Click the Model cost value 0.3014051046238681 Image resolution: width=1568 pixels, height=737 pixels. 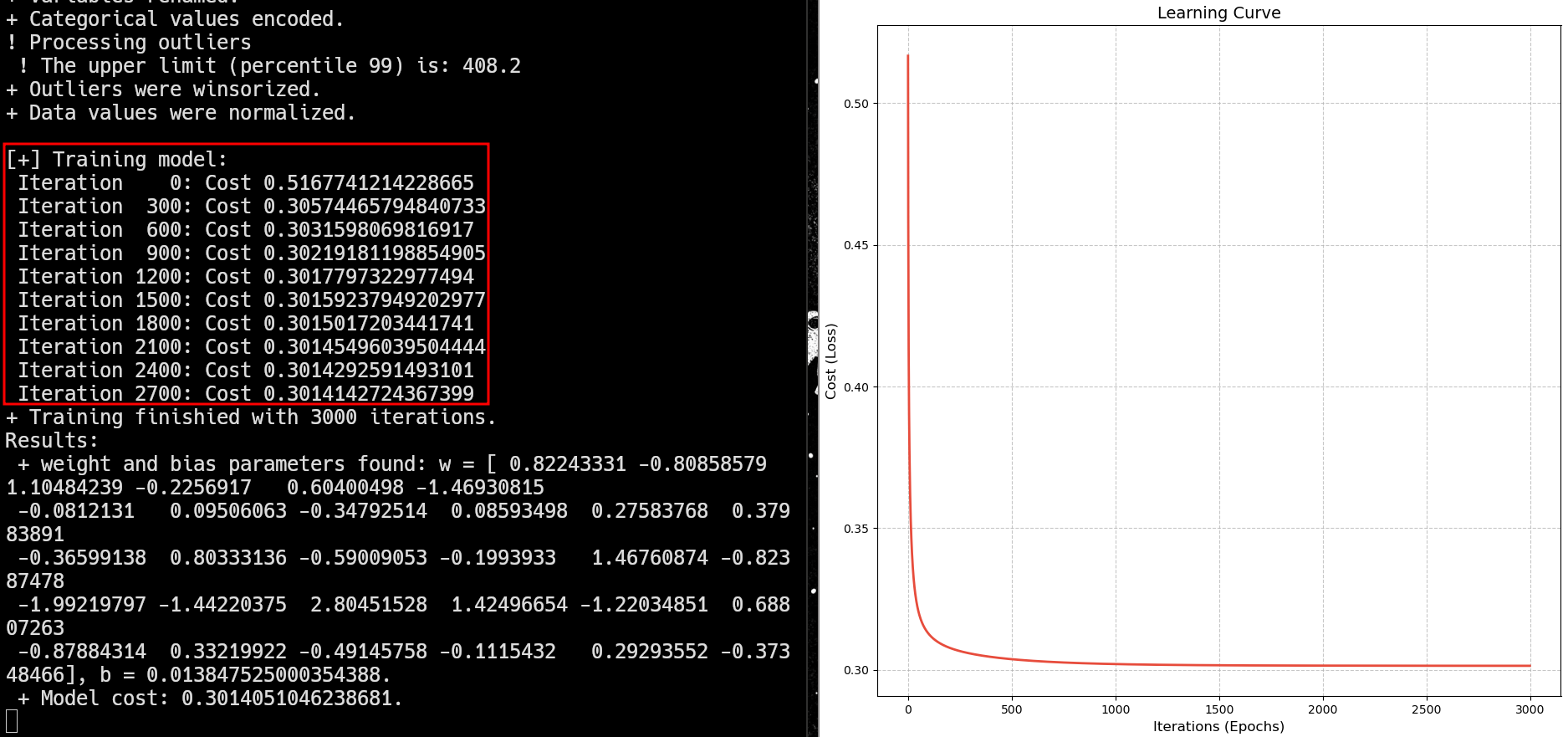(286, 698)
